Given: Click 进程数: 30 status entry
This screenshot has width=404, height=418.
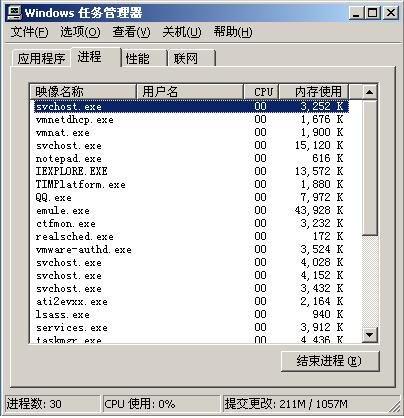Looking at the screenshot, I should [52, 404].
